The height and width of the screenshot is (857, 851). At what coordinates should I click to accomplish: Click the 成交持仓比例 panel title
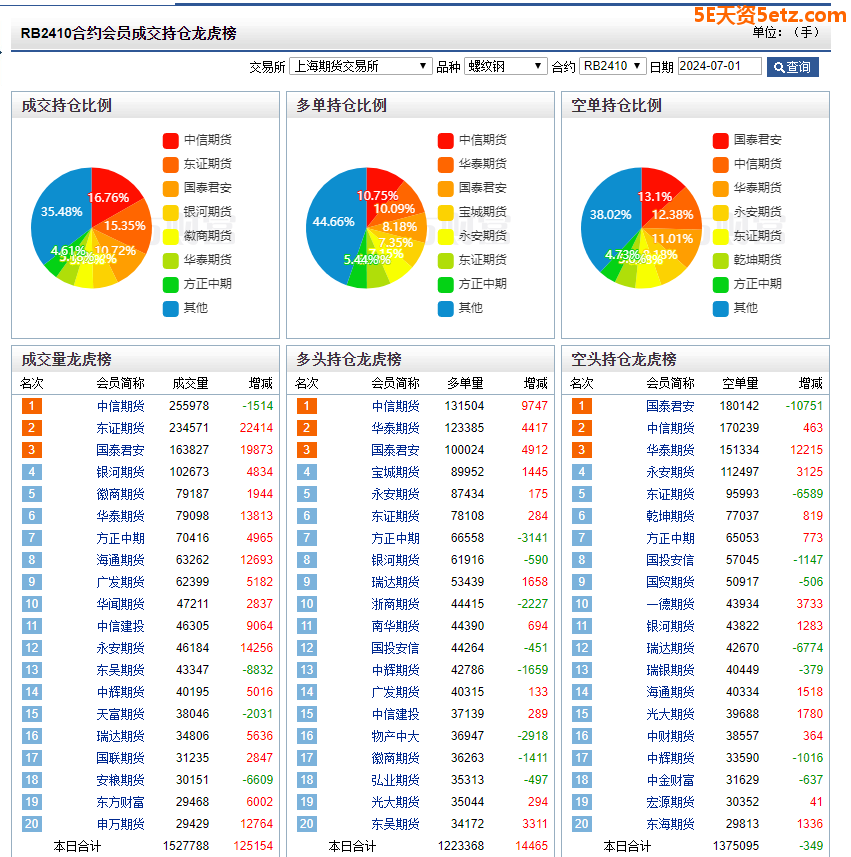pyautogui.click(x=67, y=105)
